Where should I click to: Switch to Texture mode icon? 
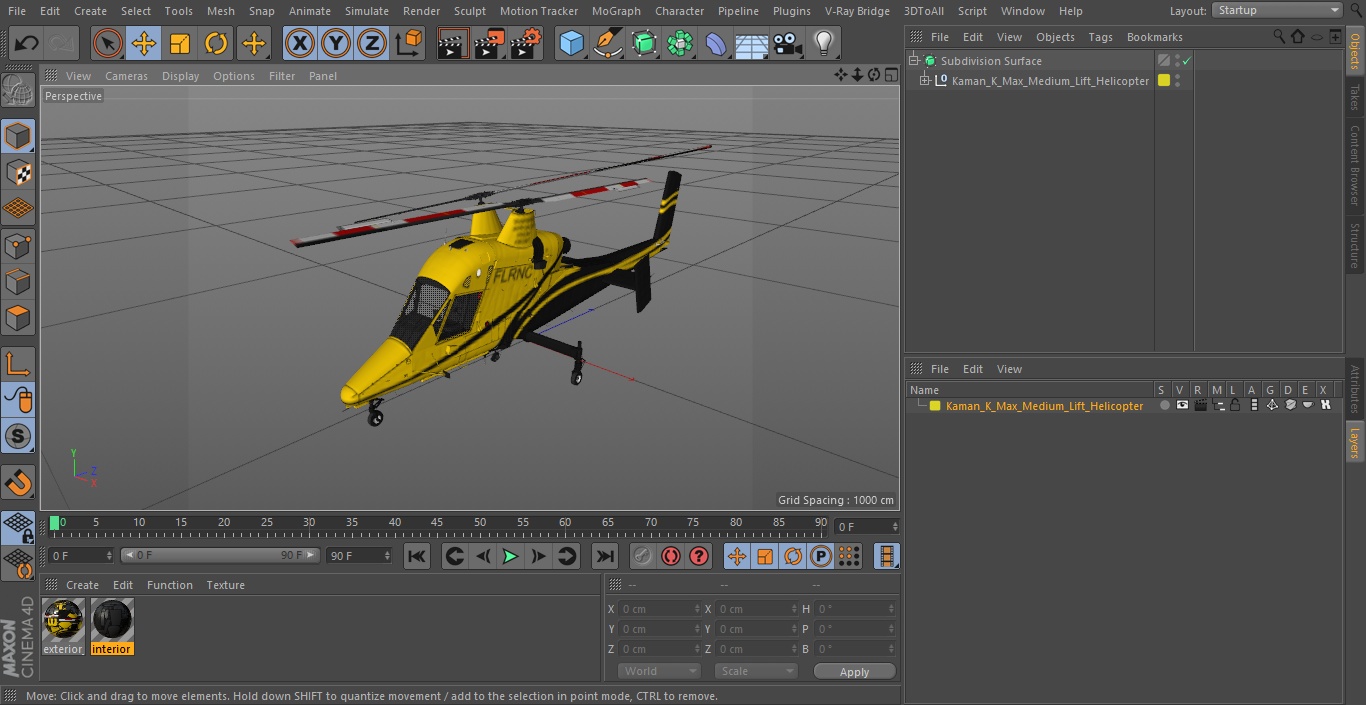coord(18,172)
